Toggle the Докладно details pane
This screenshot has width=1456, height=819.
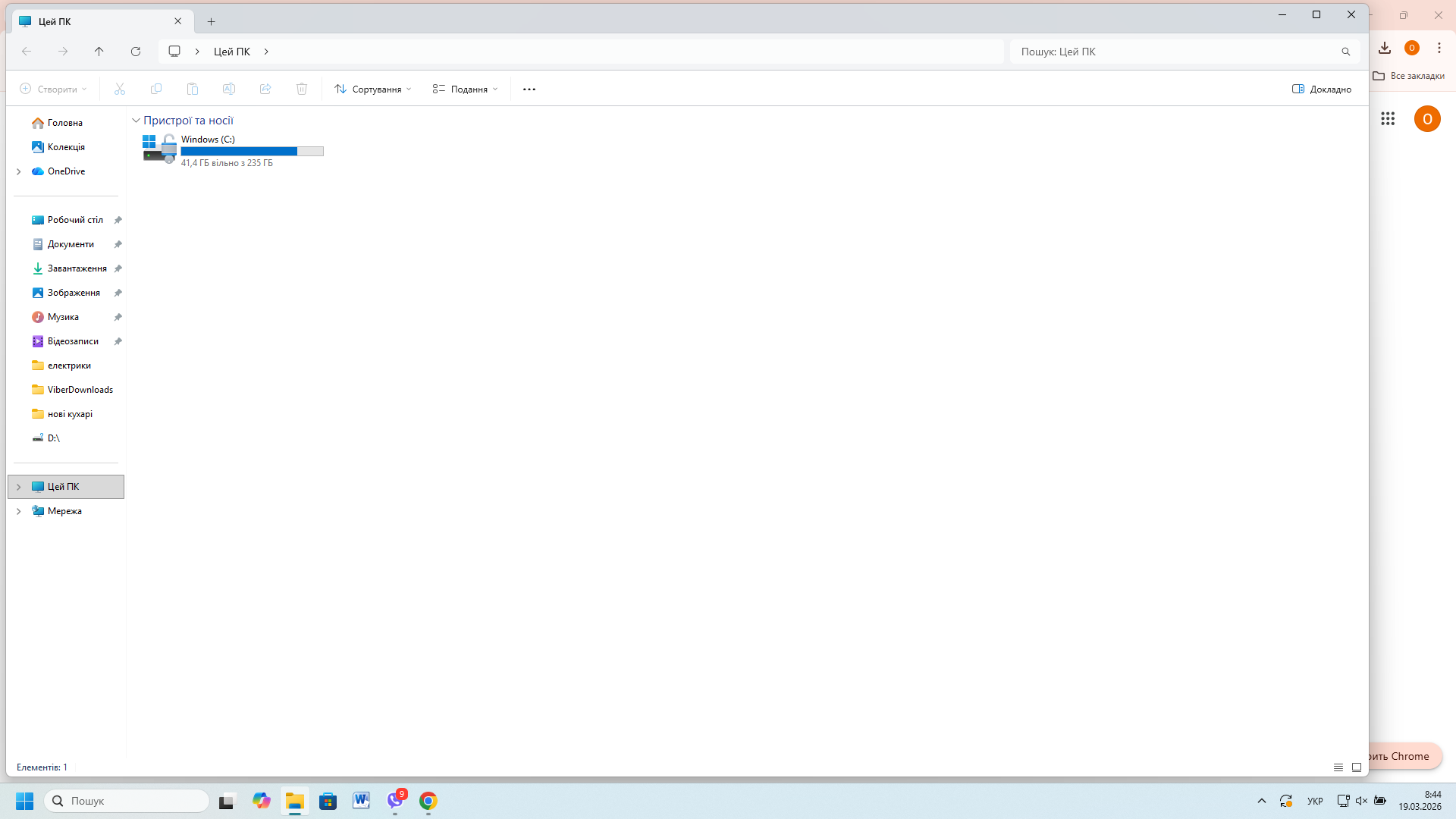pos(1322,89)
